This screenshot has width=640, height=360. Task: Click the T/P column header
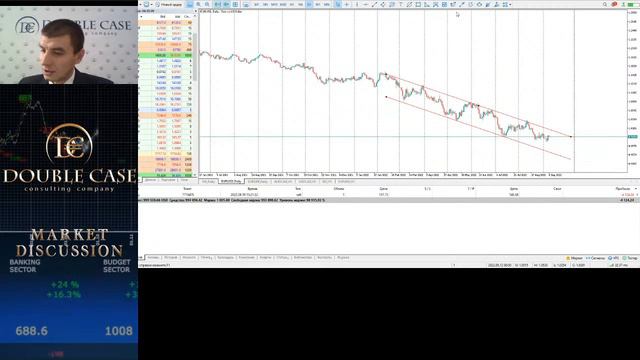[x=471, y=189]
